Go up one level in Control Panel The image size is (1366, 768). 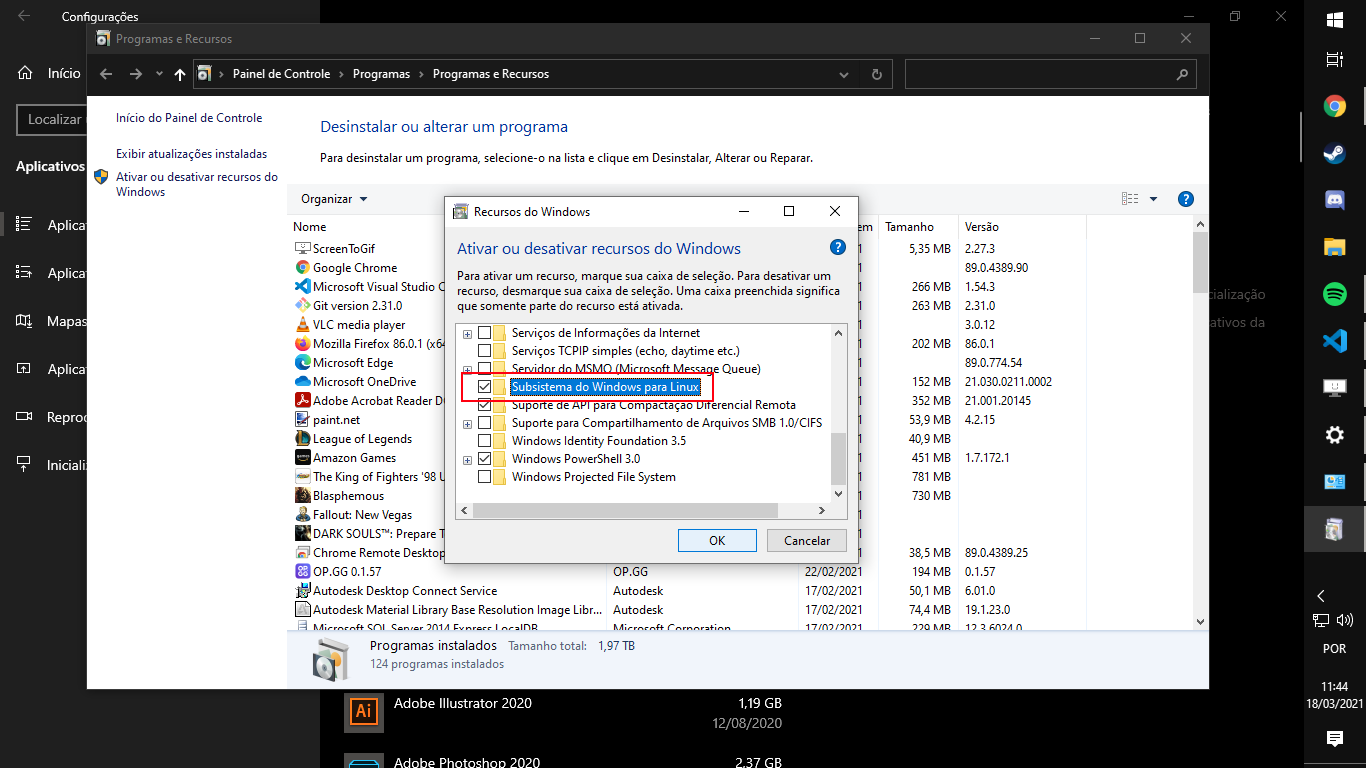[x=180, y=74]
